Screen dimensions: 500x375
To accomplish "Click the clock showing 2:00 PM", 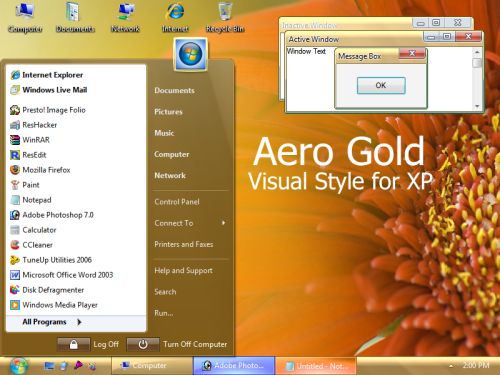I will 476,365.
